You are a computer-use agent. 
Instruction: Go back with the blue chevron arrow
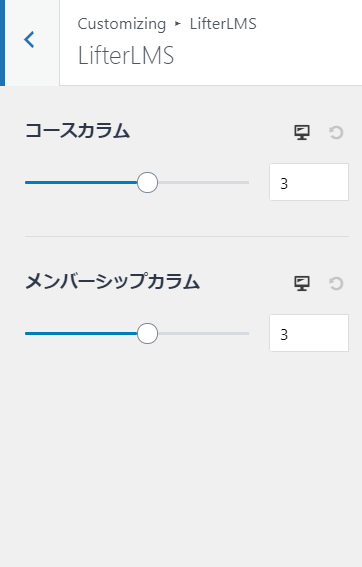[29, 40]
